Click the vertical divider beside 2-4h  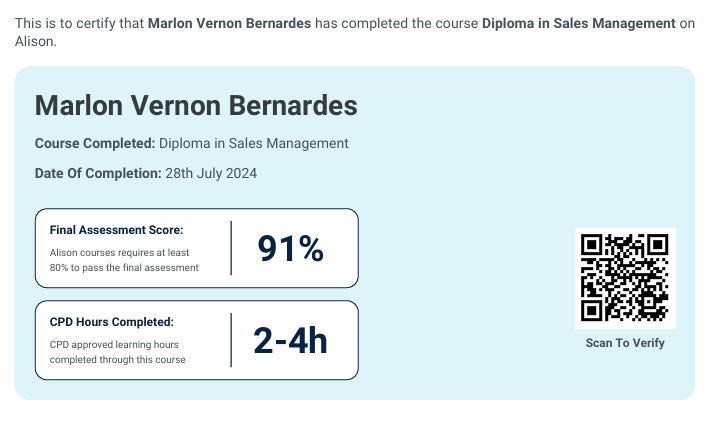coord(231,341)
